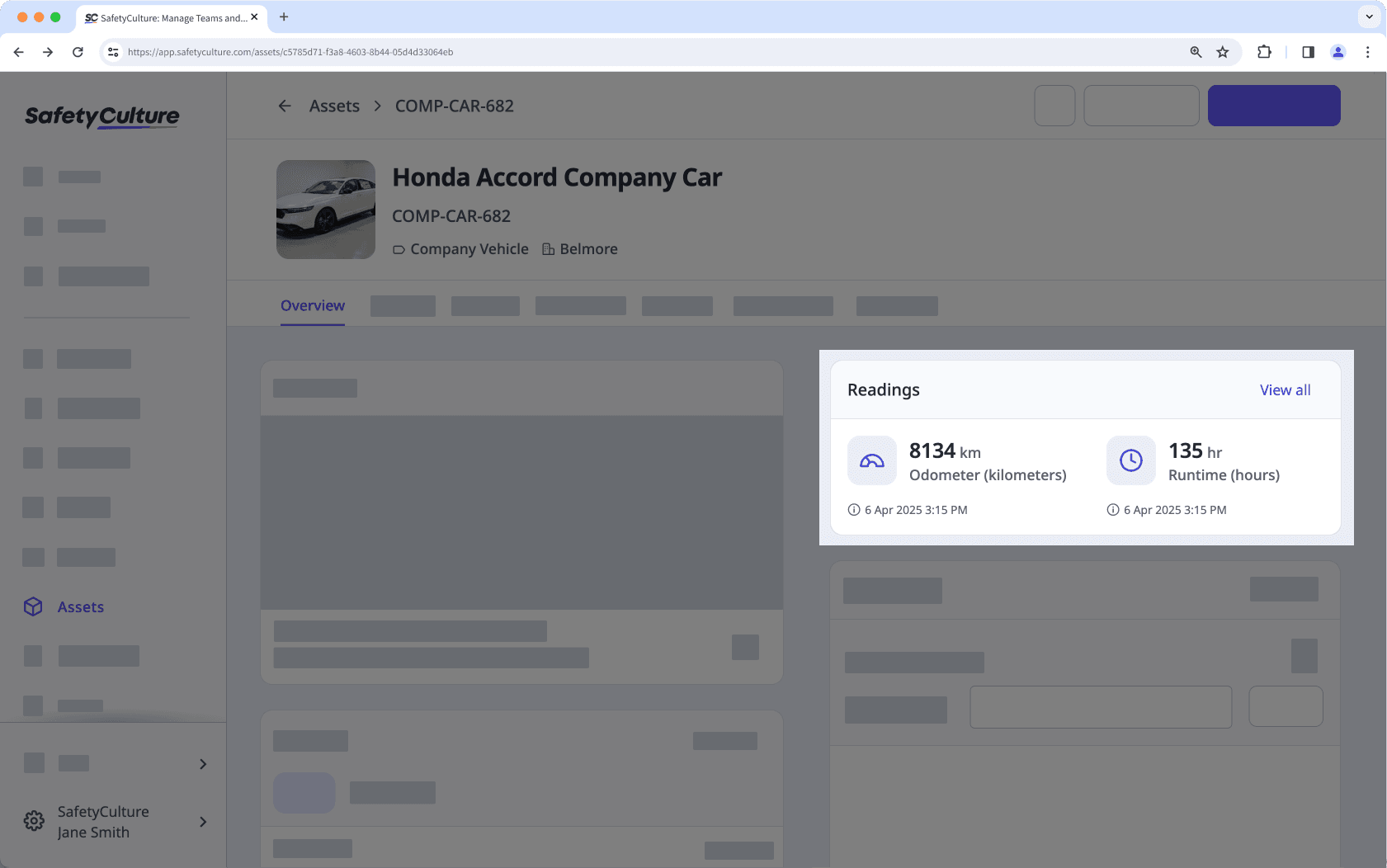The width and height of the screenshot is (1387, 868).
Task: Click the odometer gauge icon
Action: [x=871, y=460]
